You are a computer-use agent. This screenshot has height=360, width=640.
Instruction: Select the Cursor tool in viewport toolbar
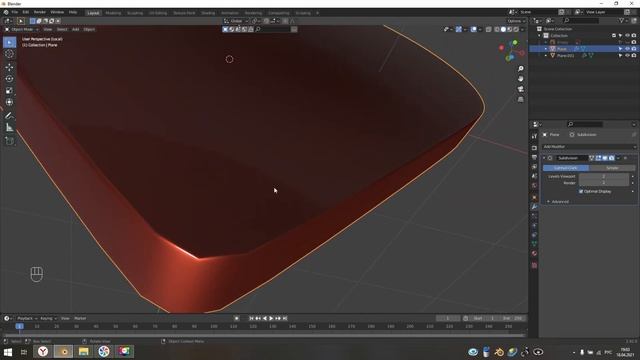click(x=9, y=54)
